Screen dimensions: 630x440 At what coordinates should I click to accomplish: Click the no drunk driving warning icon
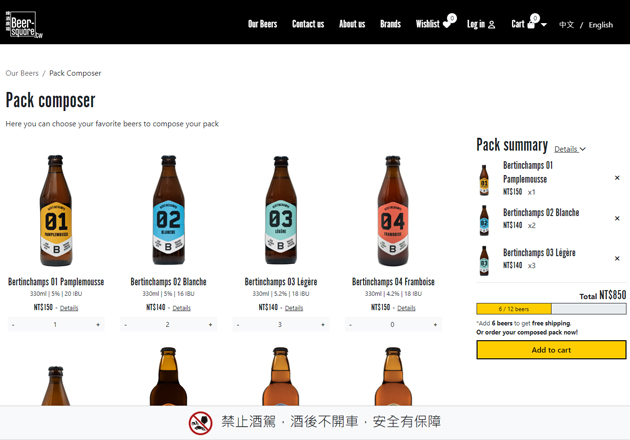click(200, 423)
